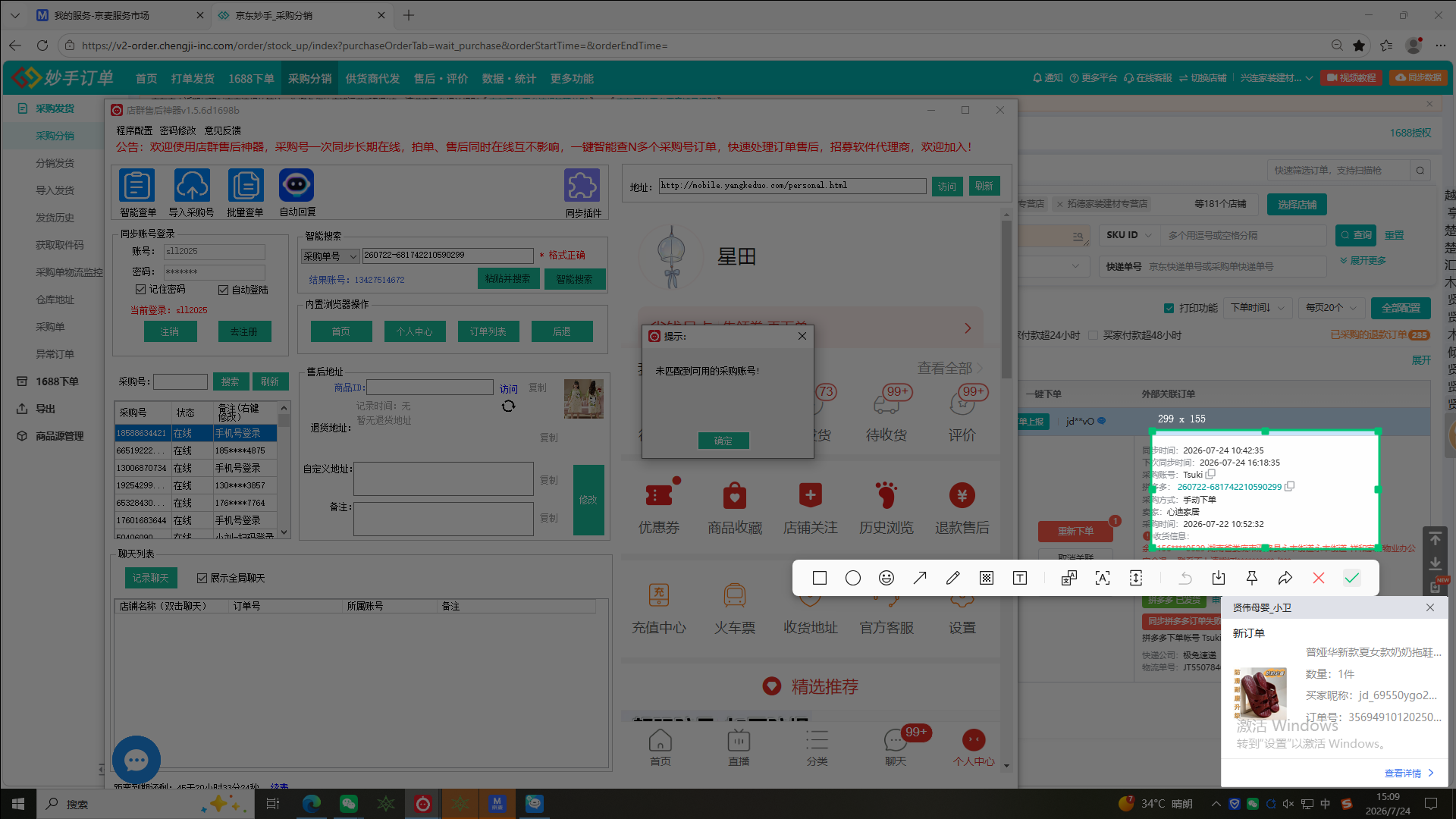Click the 智能搜索 button
This screenshot has width=1456, height=819.
574,279
